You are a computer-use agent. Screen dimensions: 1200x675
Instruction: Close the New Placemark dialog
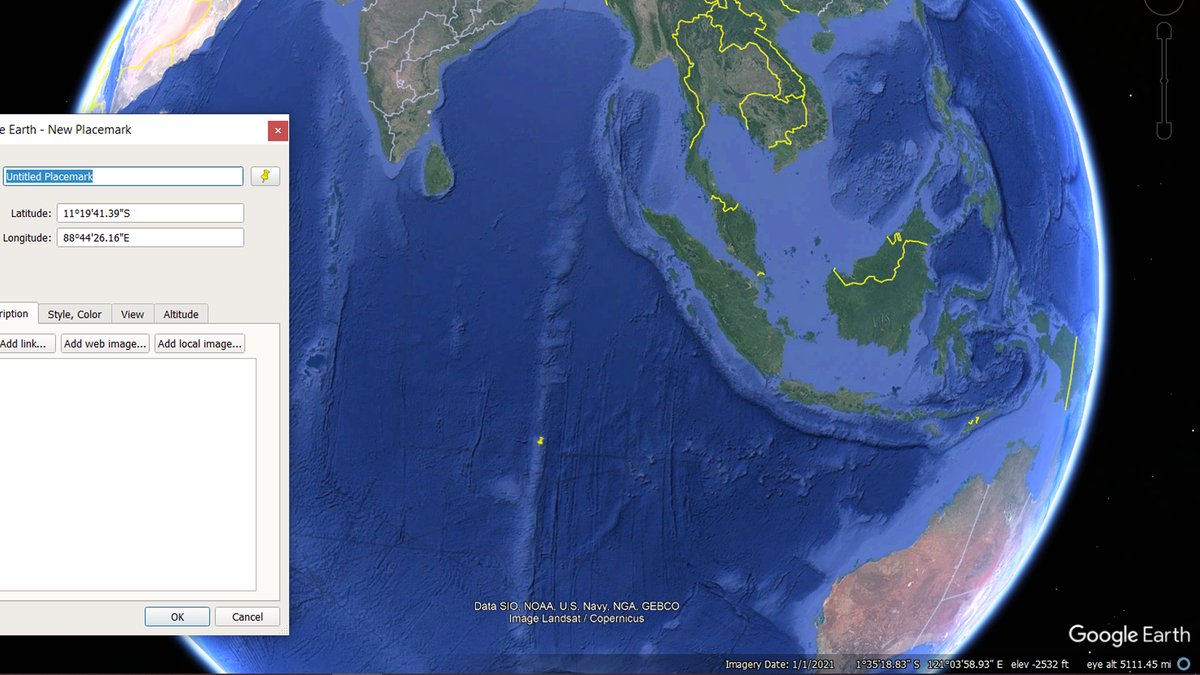tap(278, 130)
